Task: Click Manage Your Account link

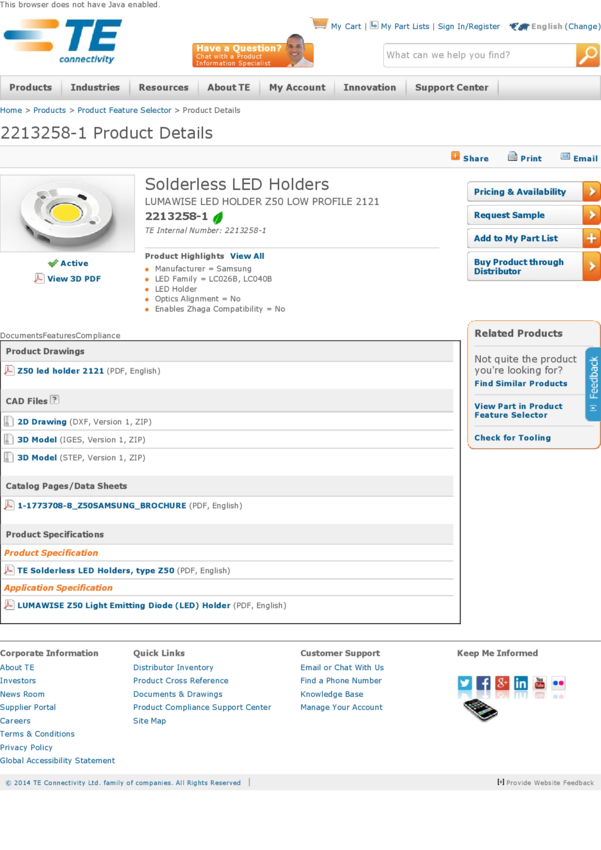Action: [341, 707]
